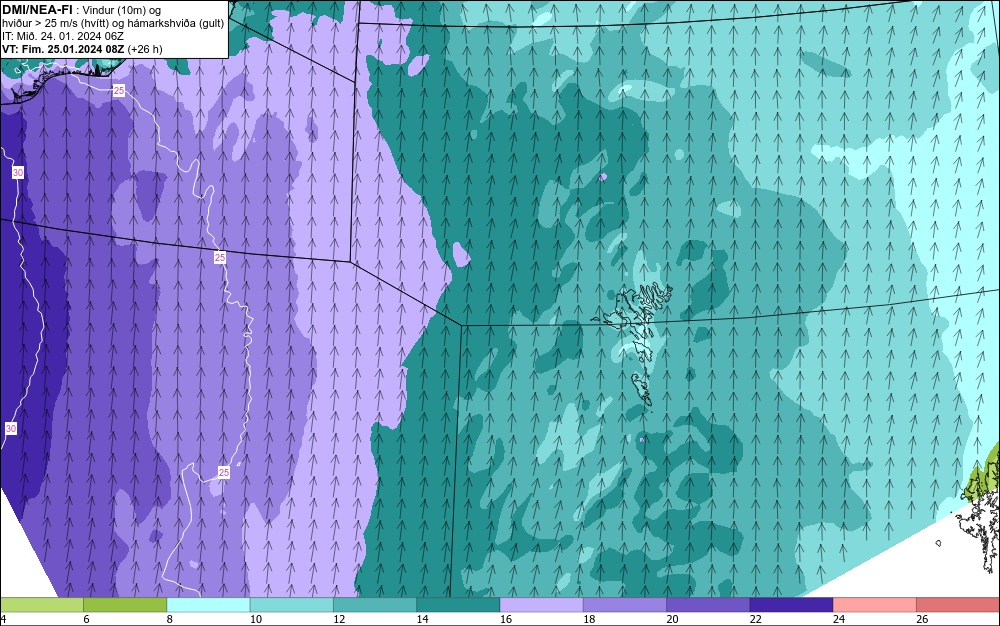Click the lower 30 gust contour label

(11, 428)
